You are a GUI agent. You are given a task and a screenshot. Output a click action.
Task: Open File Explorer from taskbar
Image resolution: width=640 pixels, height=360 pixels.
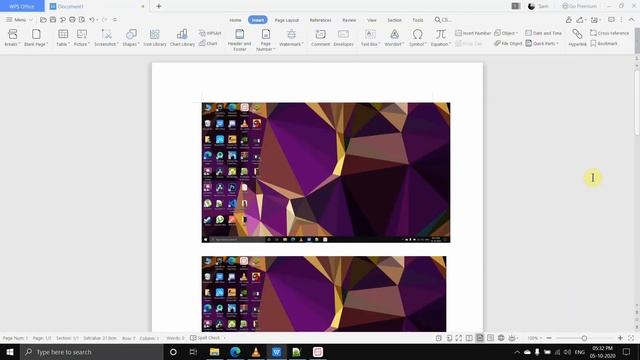pos(214,352)
